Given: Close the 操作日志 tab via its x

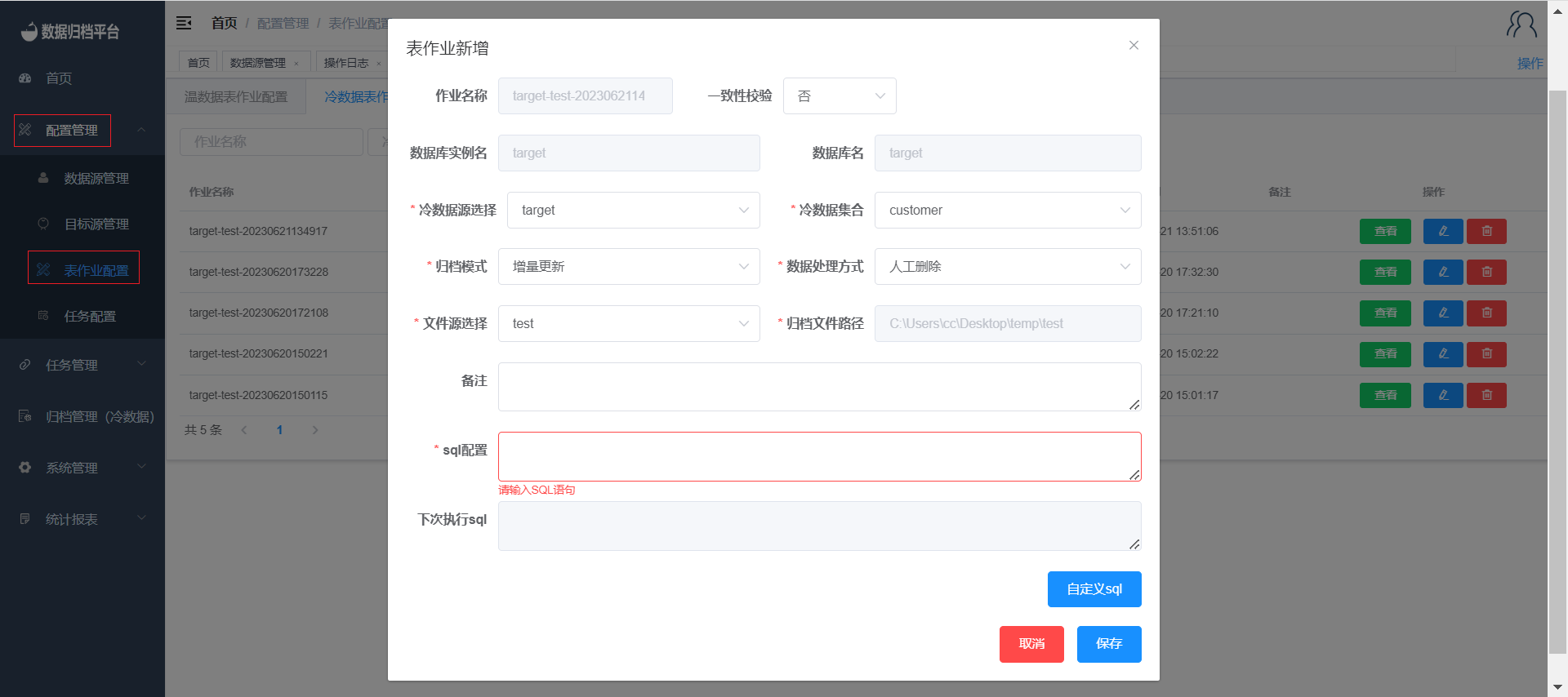Looking at the screenshot, I should 379,64.
